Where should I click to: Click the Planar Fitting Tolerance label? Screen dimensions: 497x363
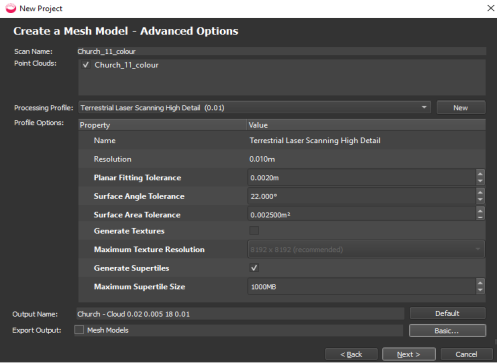coord(137,177)
